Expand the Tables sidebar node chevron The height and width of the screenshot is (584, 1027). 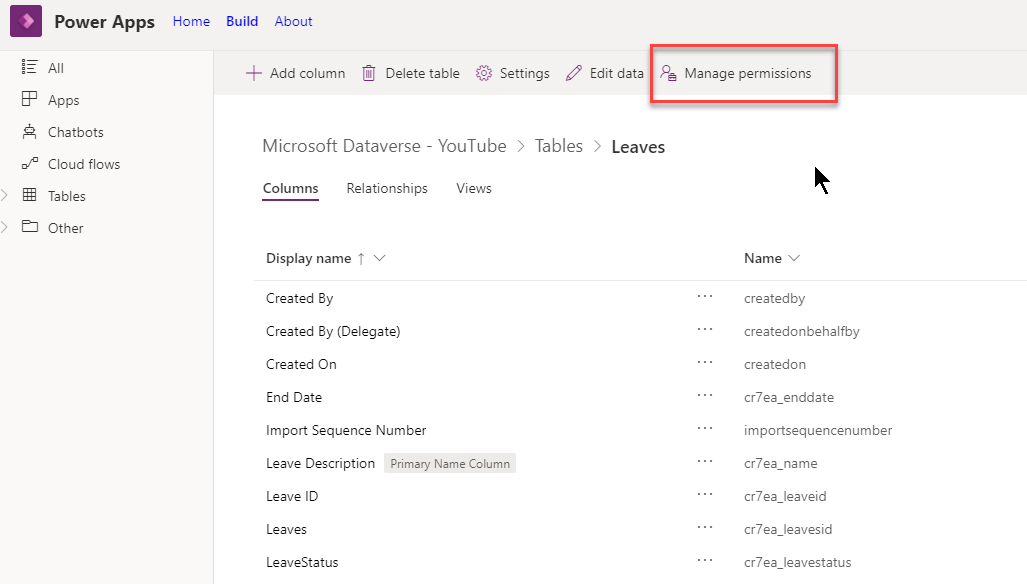pos(5,195)
